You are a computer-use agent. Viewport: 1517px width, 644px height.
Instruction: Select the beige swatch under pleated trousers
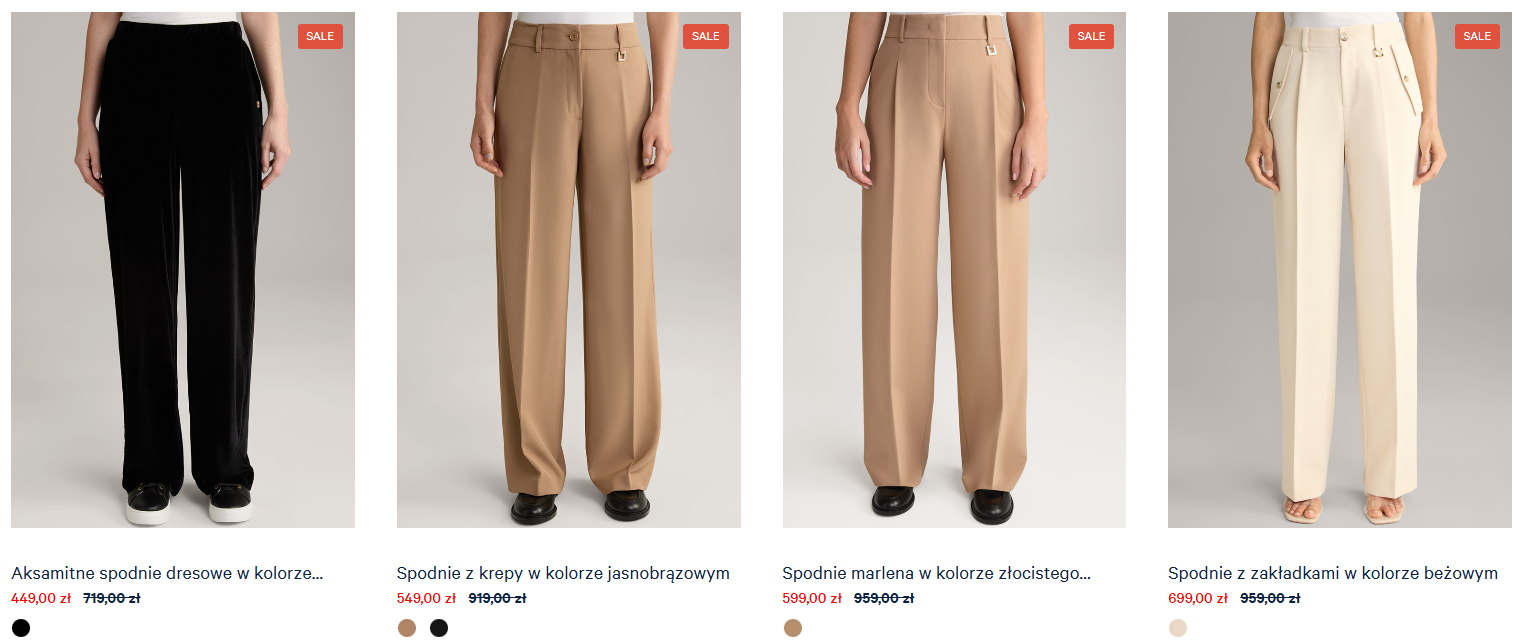click(1178, 628)
